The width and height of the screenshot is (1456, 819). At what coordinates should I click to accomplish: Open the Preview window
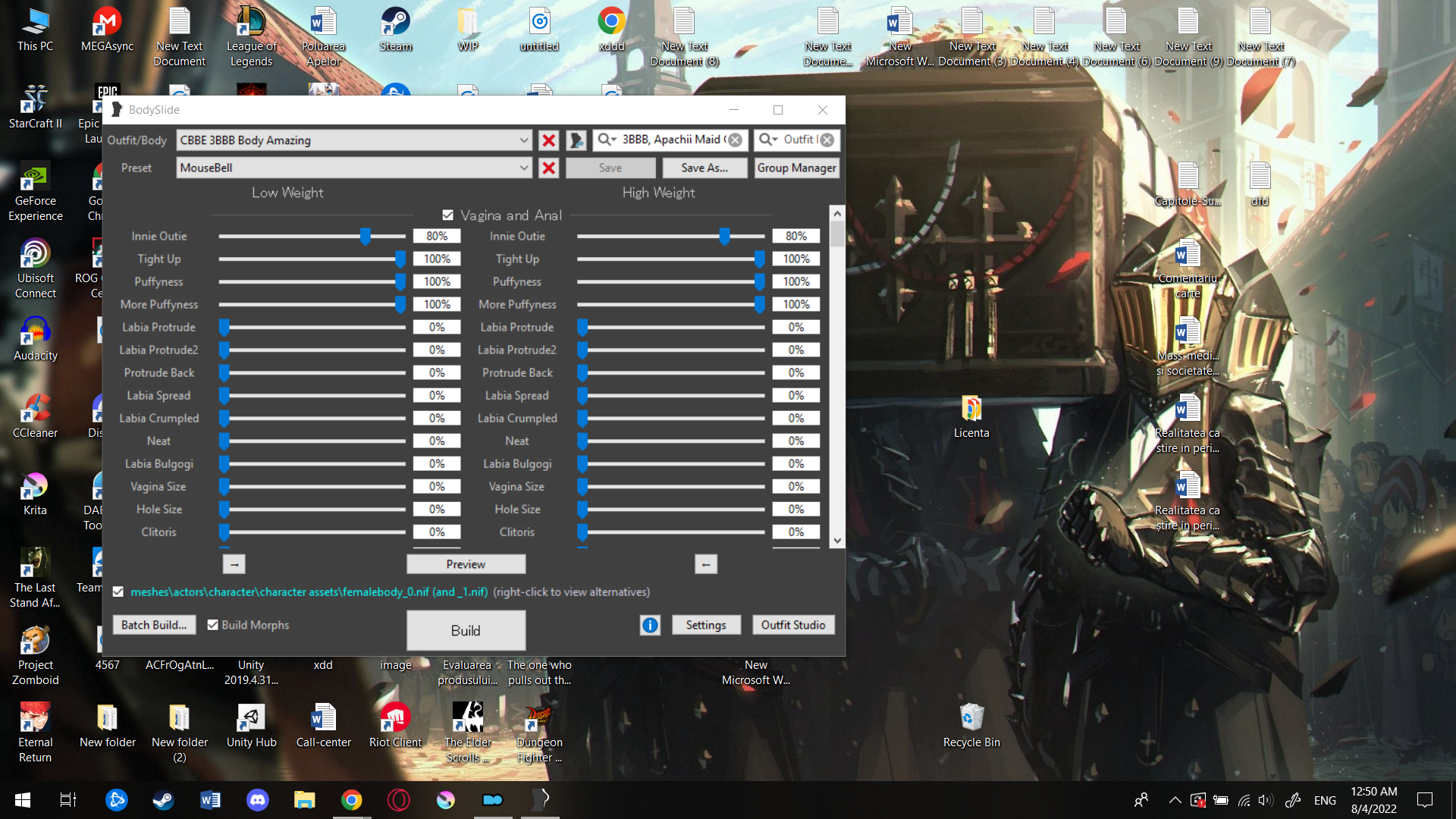[x=466, y=564]
